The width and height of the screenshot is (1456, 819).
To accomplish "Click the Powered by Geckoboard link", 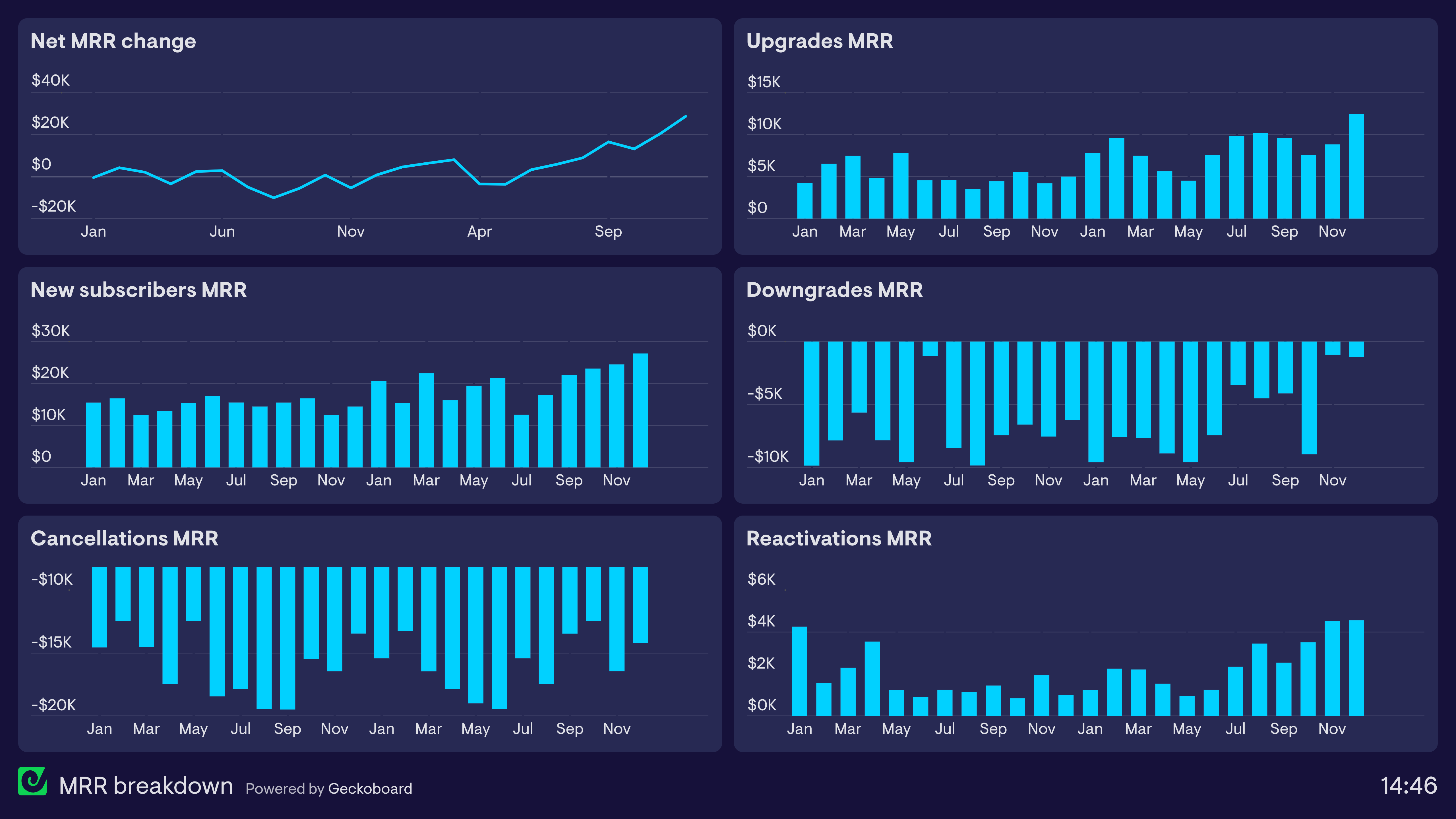I will click(x=328, y=789).
